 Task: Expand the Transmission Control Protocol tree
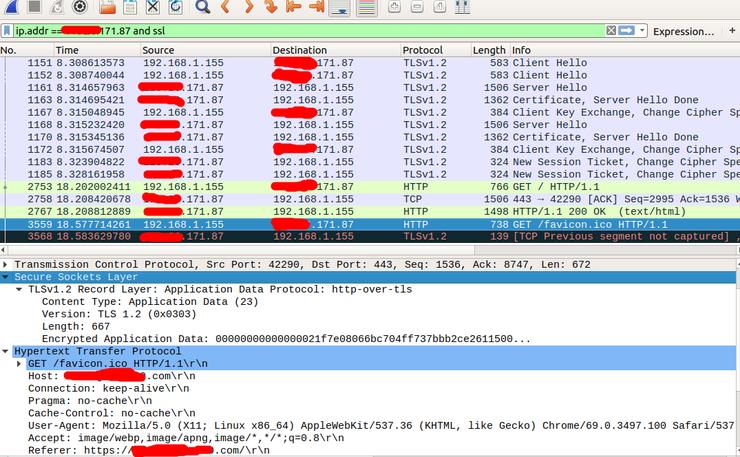(7, 264)
